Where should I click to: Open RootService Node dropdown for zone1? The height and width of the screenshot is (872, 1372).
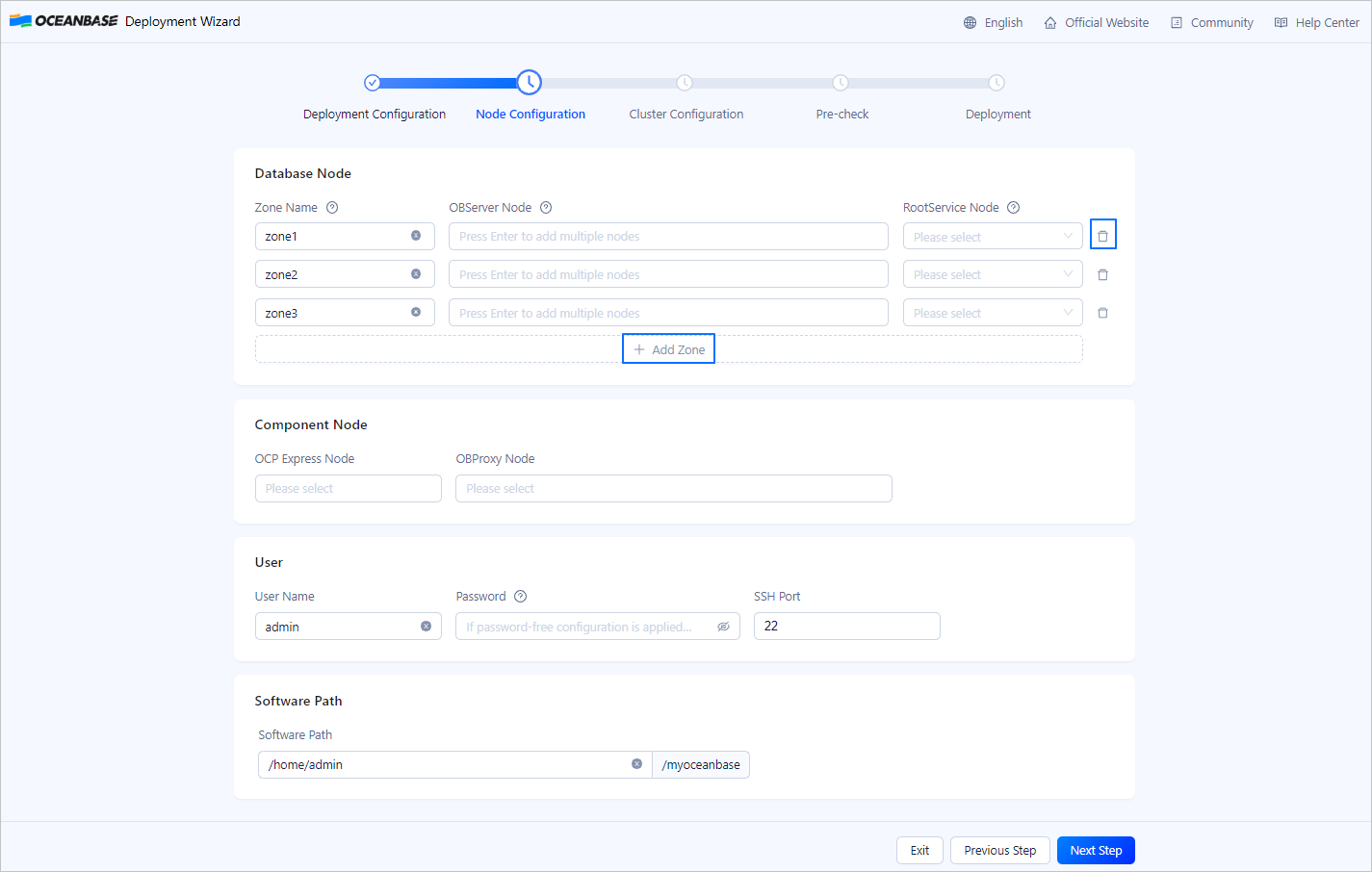(x=993, y=236)
